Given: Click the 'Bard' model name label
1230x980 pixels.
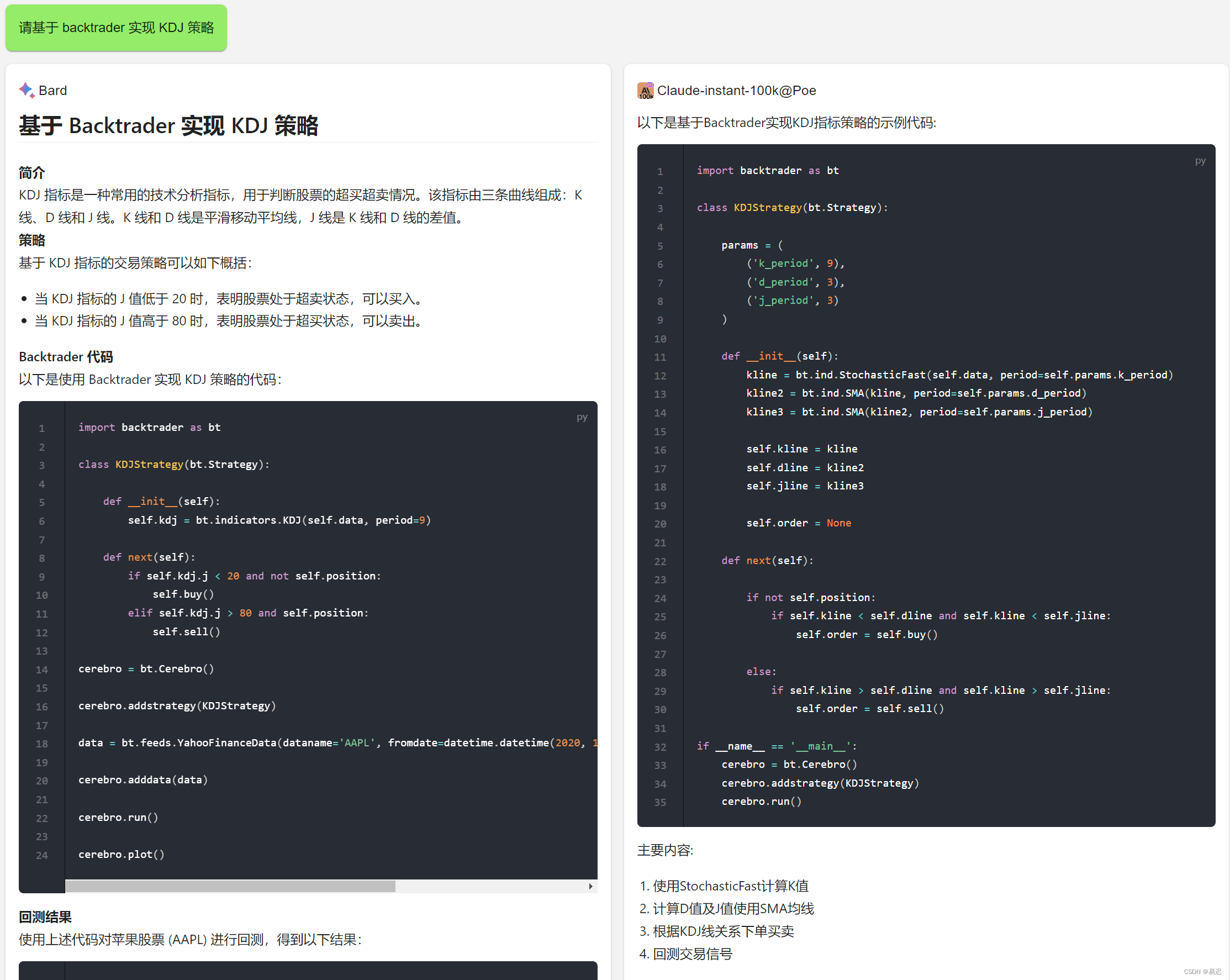Looking at the screenshot, I should click(52, 90).
